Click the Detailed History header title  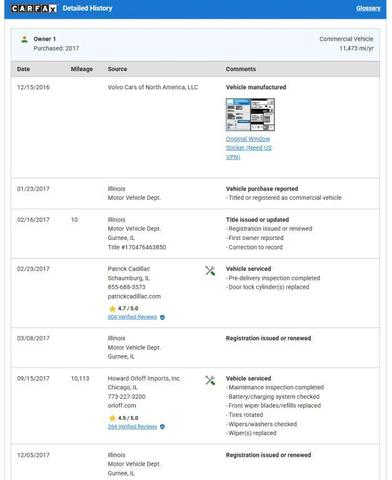(x=87, y=8)
